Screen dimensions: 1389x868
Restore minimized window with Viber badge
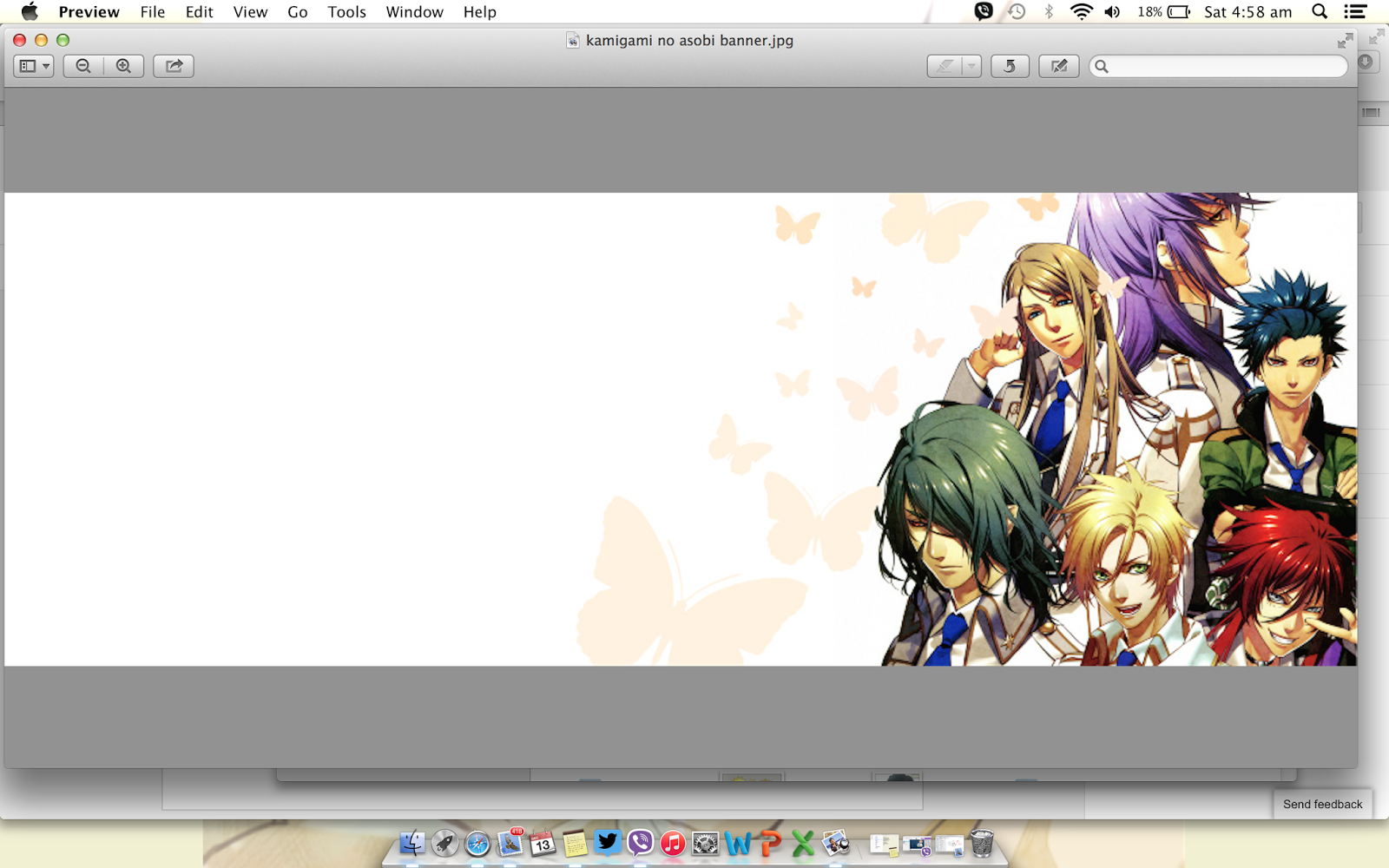pos(917,844)
